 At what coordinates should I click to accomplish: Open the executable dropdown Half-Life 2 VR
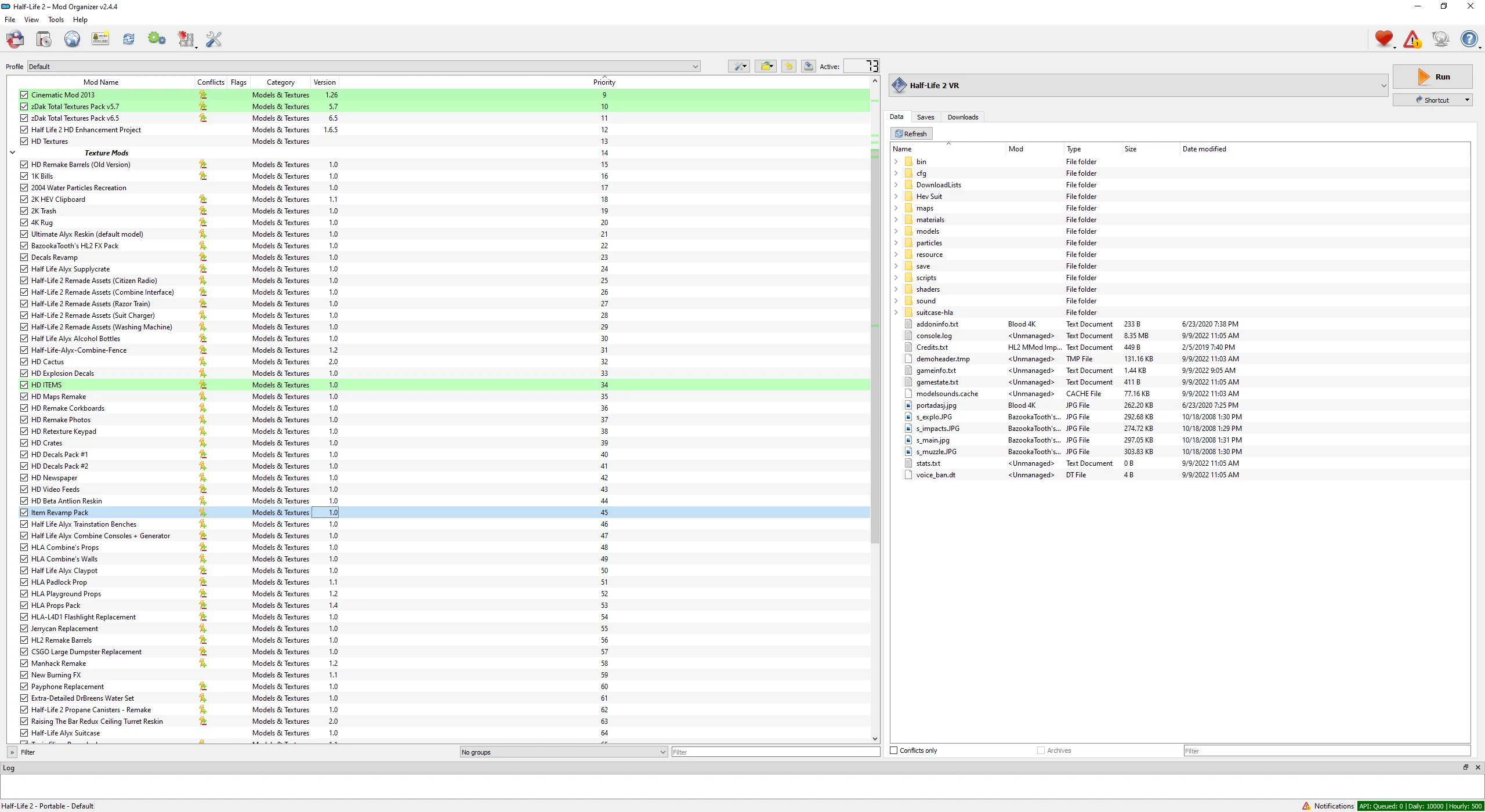[1139, 85]
